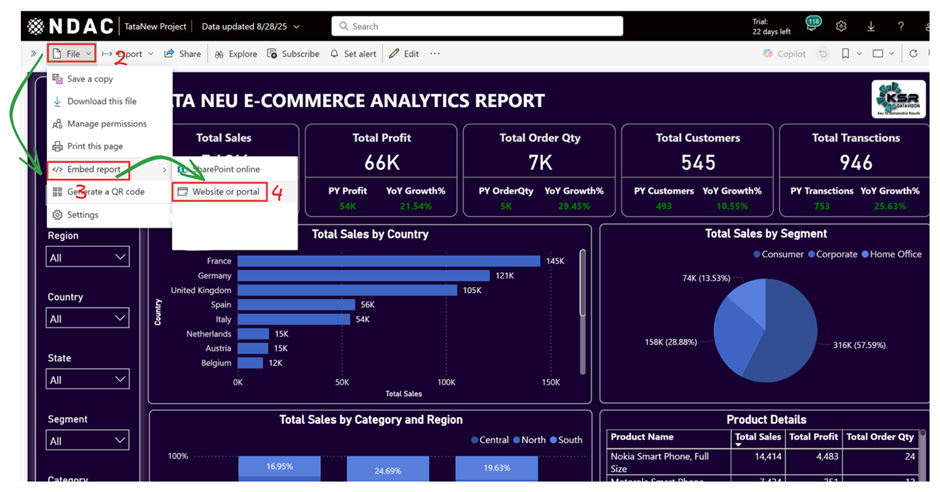Expand the Country slicer dropdown
This screenshot has height=492, width=940.
tap(88, 318)
